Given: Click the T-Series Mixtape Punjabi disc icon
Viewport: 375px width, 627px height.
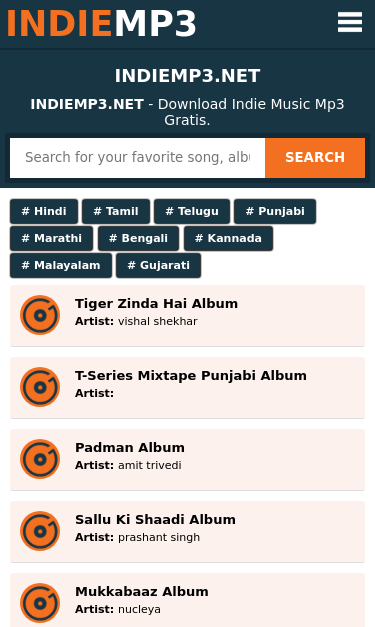Looking at the screenshot, I should pos(40,387).
